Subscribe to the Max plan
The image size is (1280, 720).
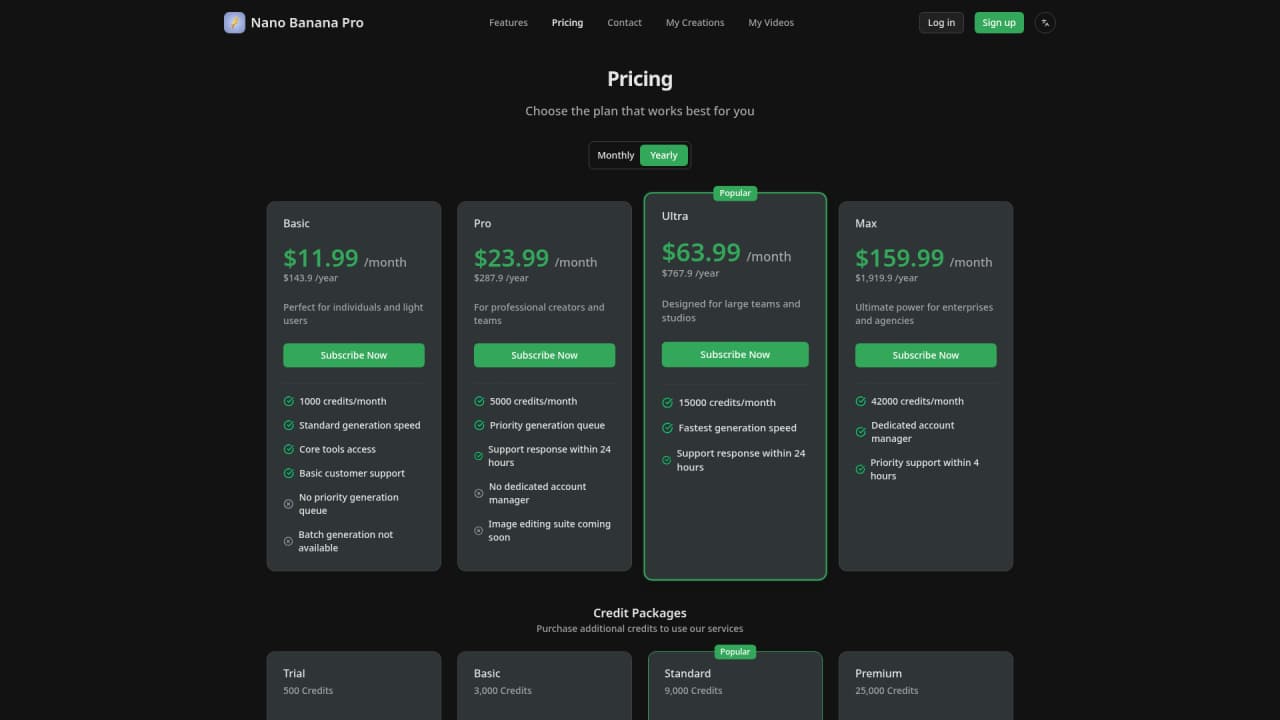(926, 355)
